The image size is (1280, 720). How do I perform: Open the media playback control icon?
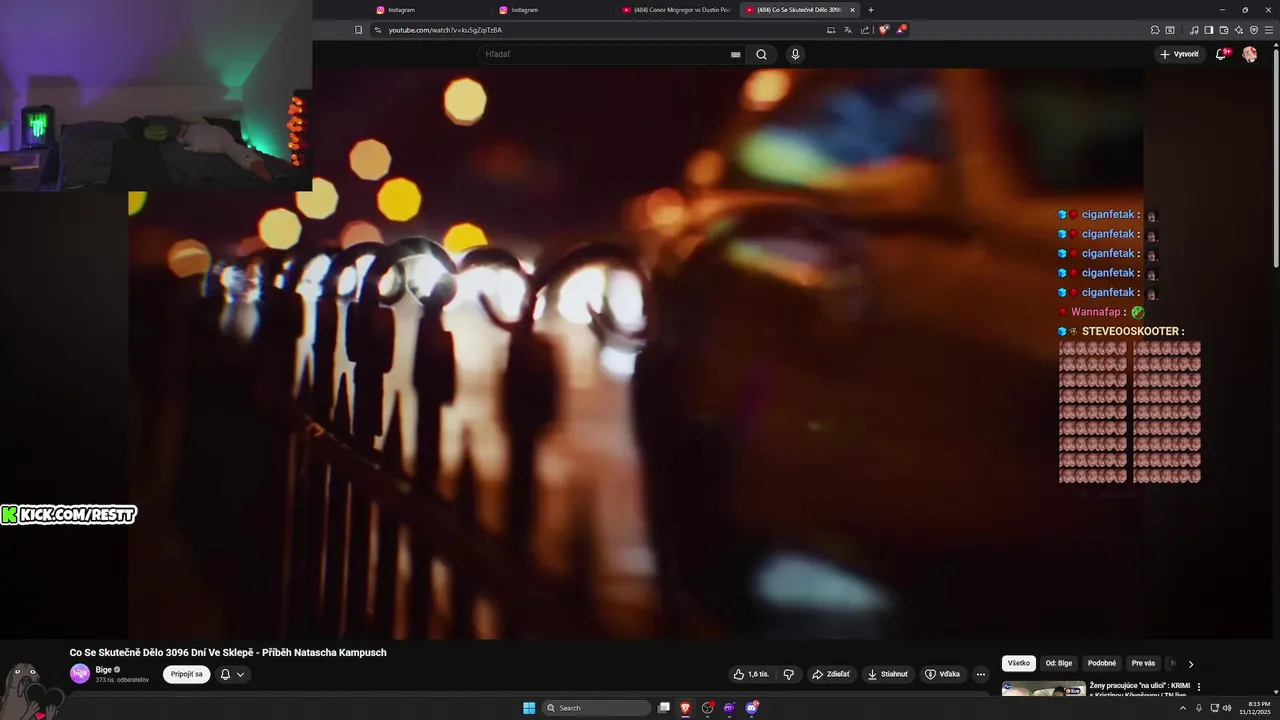pos(1194,30)
